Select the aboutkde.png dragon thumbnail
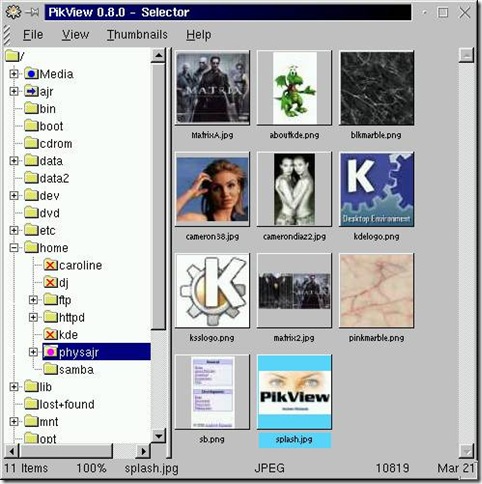 tap(294, 88)
